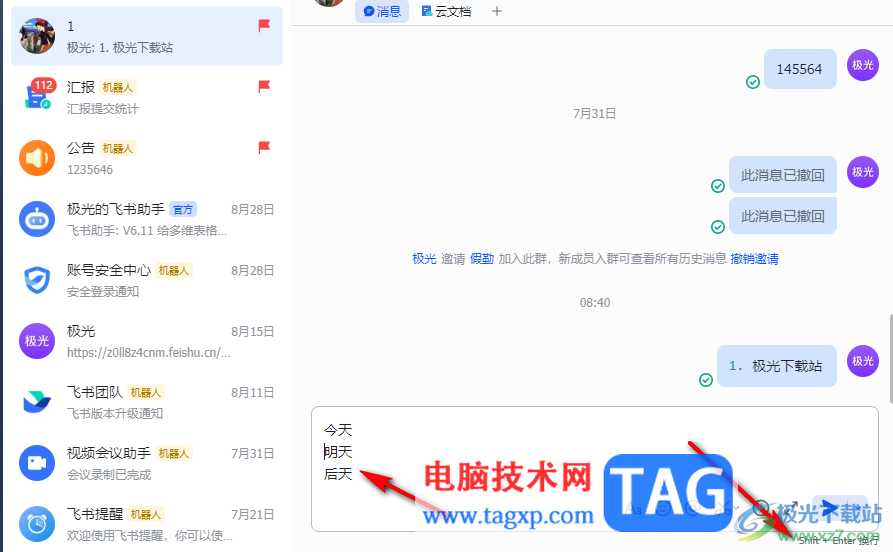This screenshot has width=893, height=552.
Task: Click the 飞书版本升级通知 preview text
Action: coord(114,413)
